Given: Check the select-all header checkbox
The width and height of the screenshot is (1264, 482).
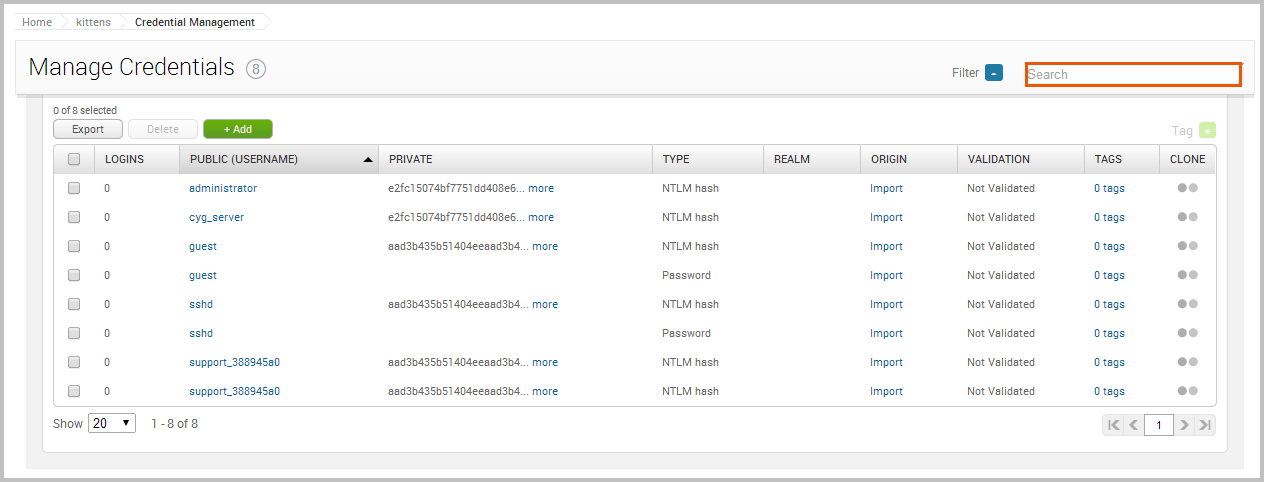Looking at the screenshot, I should tap(74, 159).
